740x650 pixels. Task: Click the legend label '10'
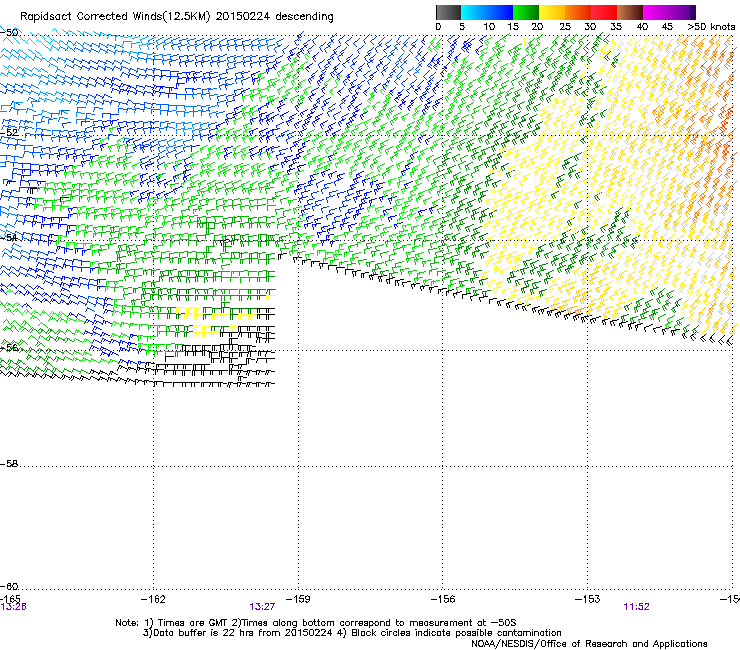[x=489, y=27]
